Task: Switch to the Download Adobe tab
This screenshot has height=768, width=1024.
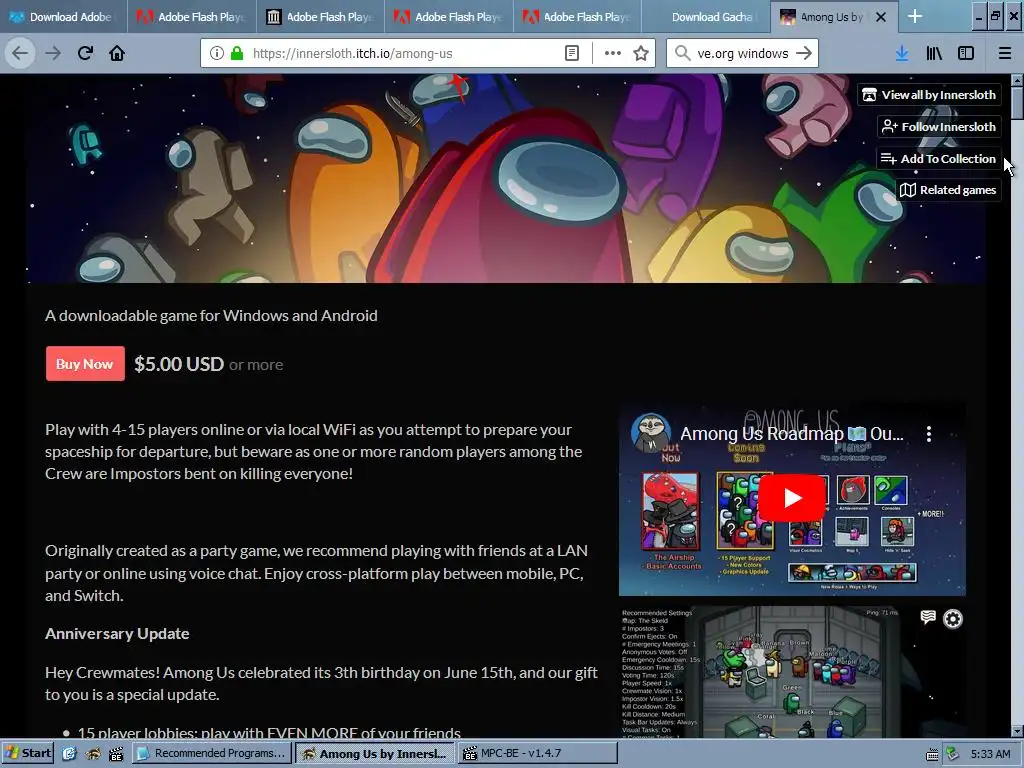Action: coord(64,17)
